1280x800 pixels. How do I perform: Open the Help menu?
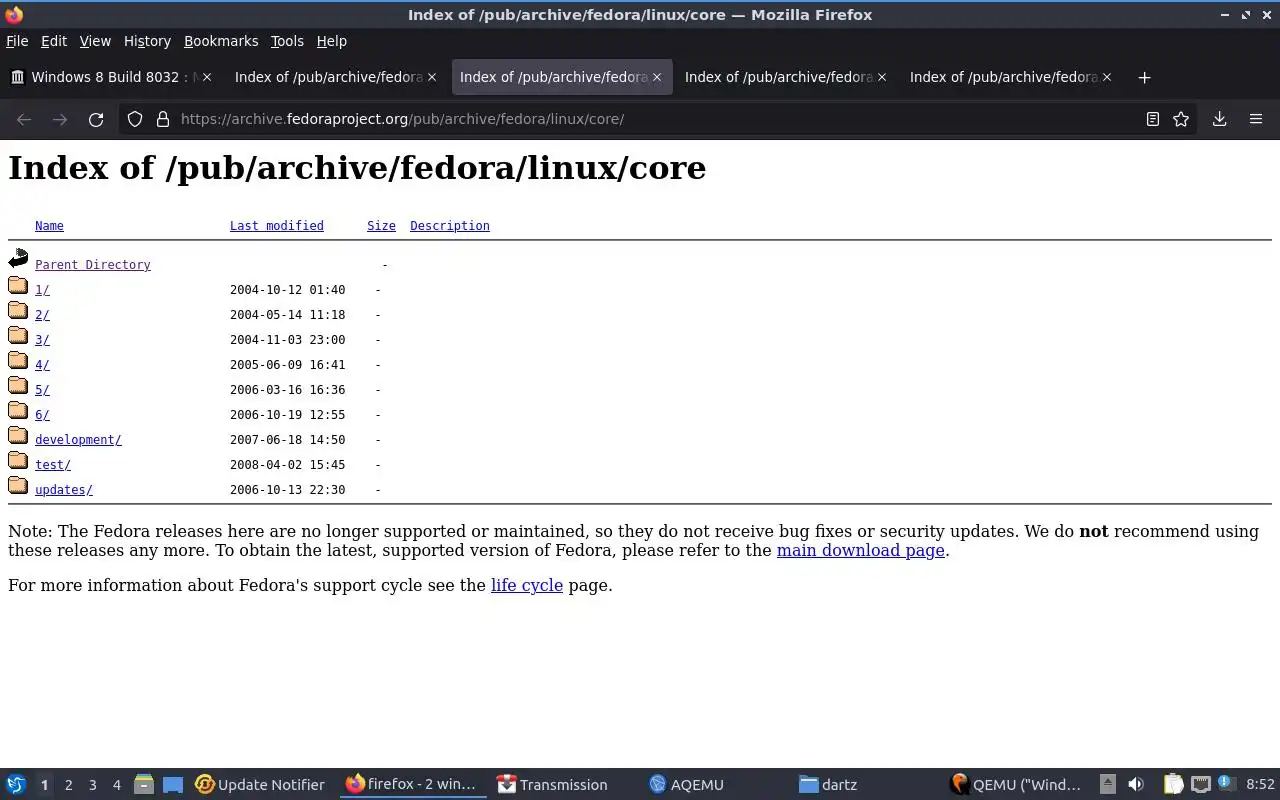[332, 41]
